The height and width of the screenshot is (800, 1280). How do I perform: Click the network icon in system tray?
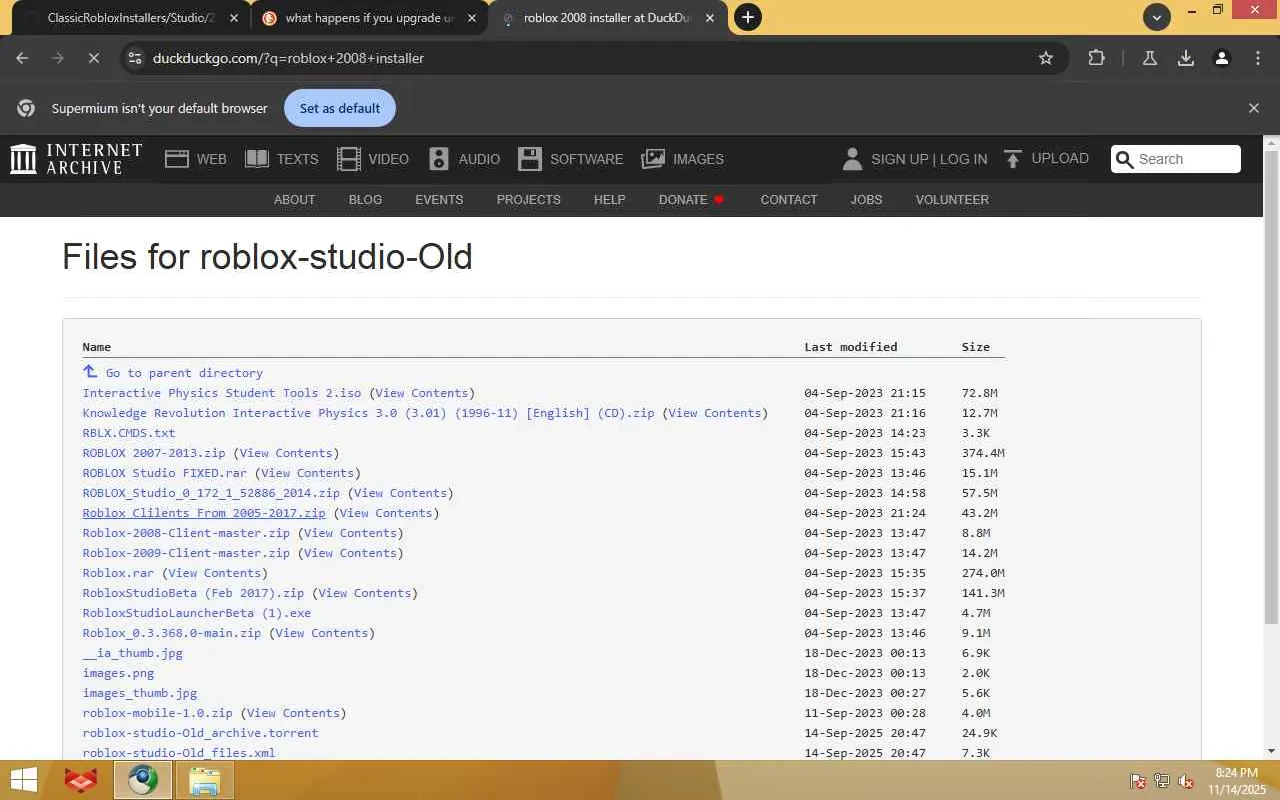pos(1162,781)
